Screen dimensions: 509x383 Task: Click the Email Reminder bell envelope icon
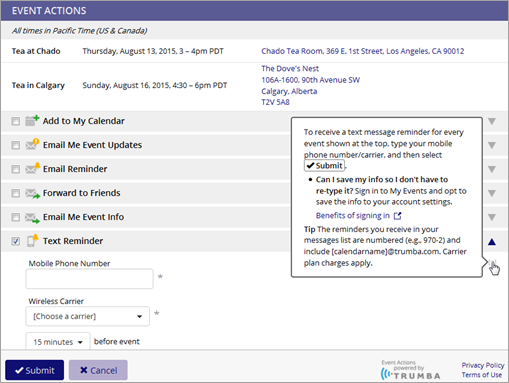tap(33, 168)
